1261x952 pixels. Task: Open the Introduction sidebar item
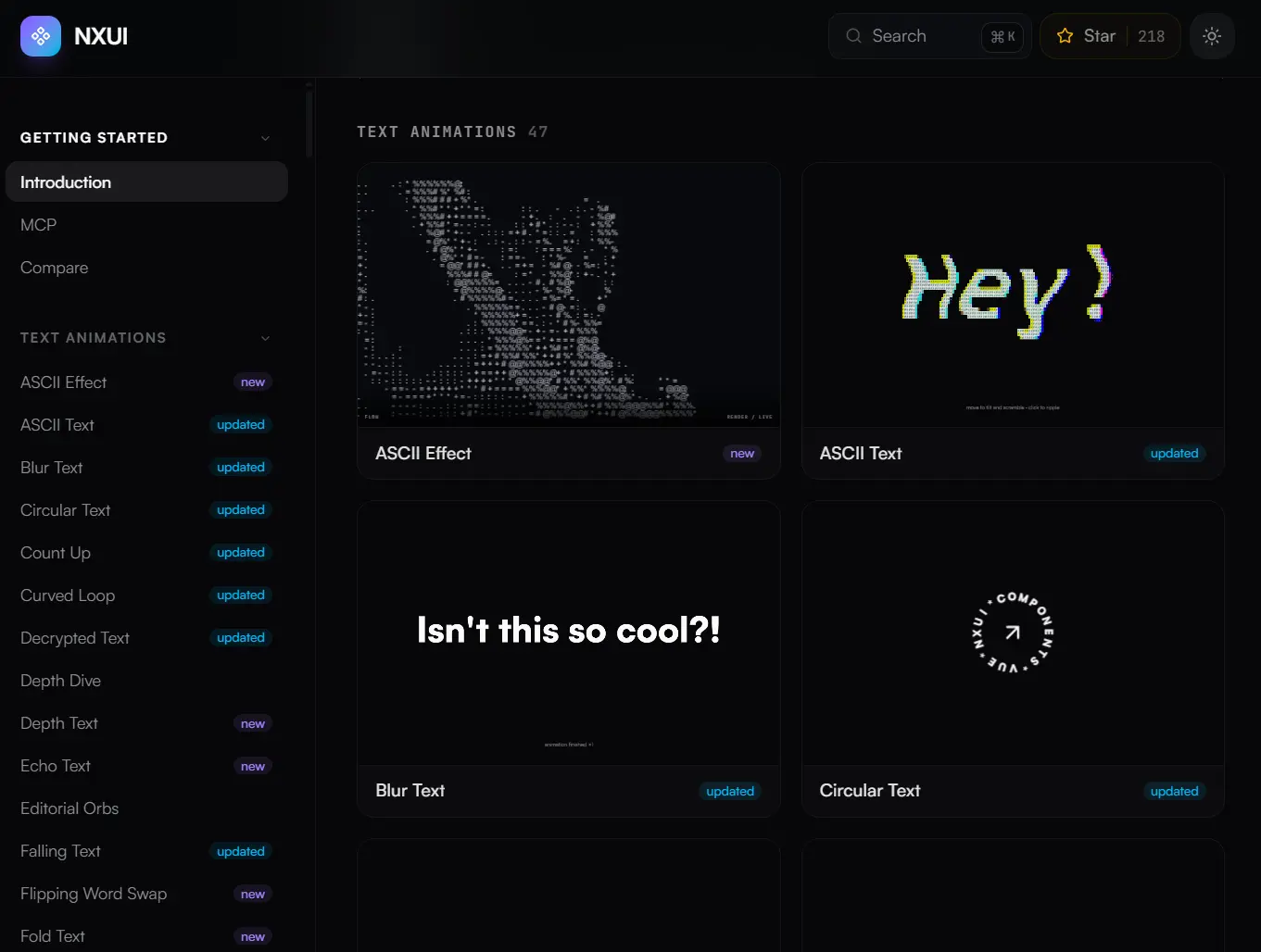pos(146,182)
